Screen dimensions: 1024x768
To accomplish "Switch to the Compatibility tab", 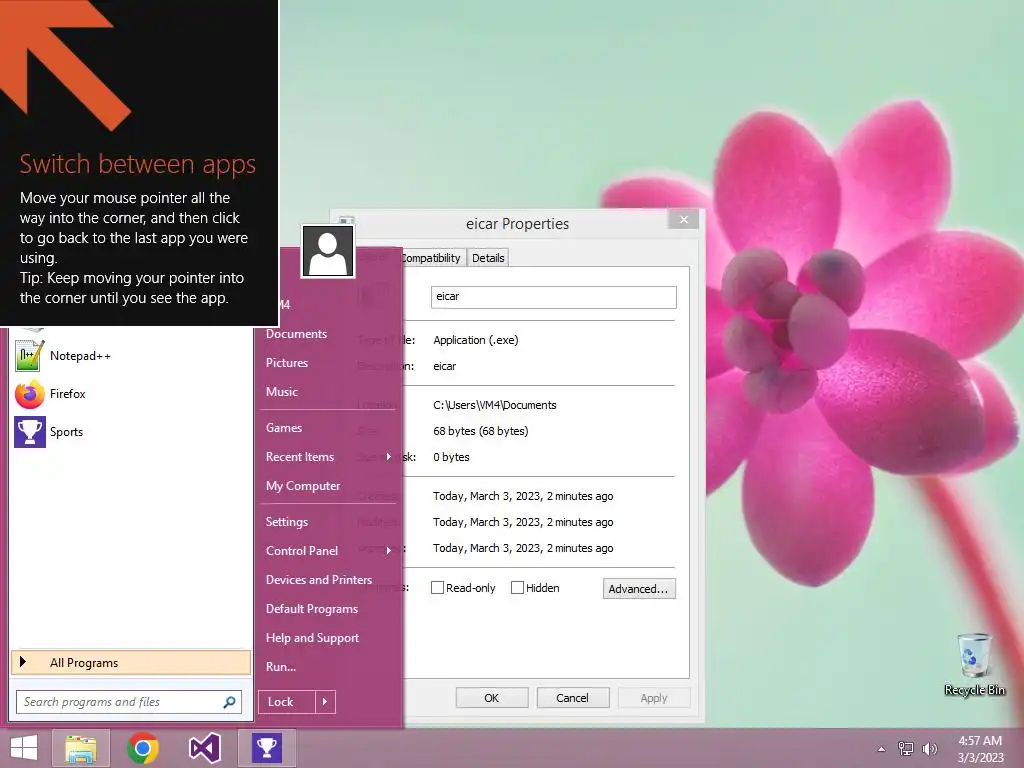I will (431, 258).
